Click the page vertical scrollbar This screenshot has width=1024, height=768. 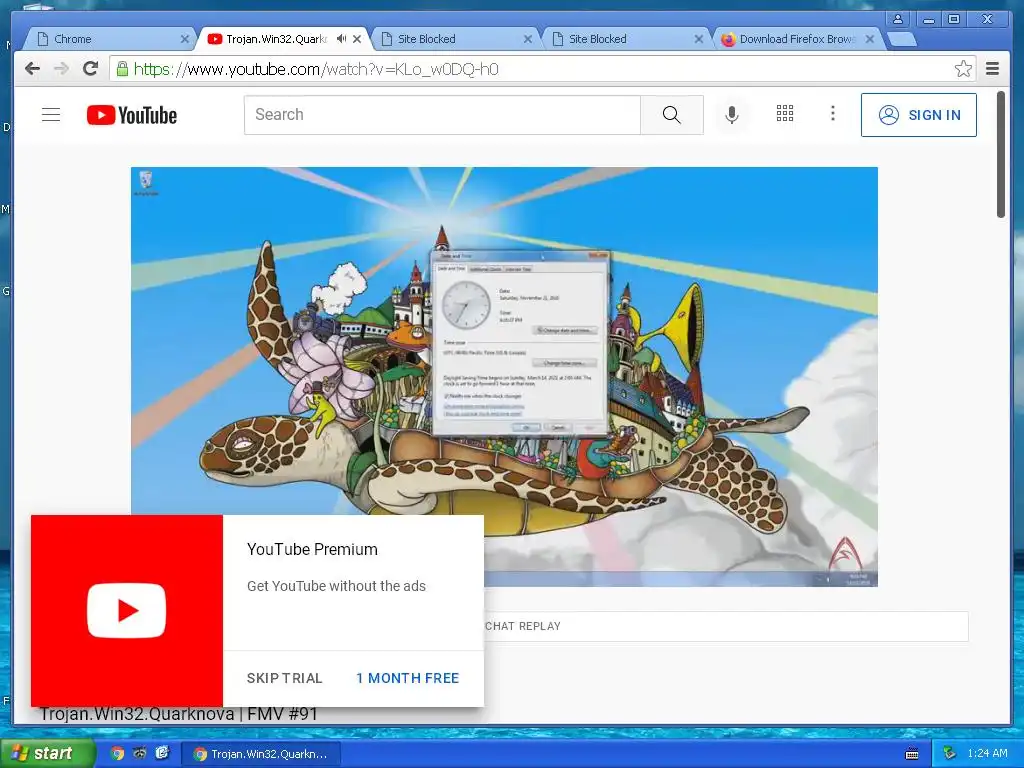tap(1000, 155)
